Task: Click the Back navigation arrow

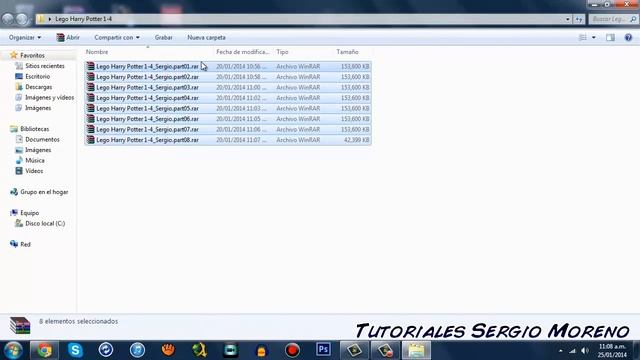Action: click(x=8, y=19)
